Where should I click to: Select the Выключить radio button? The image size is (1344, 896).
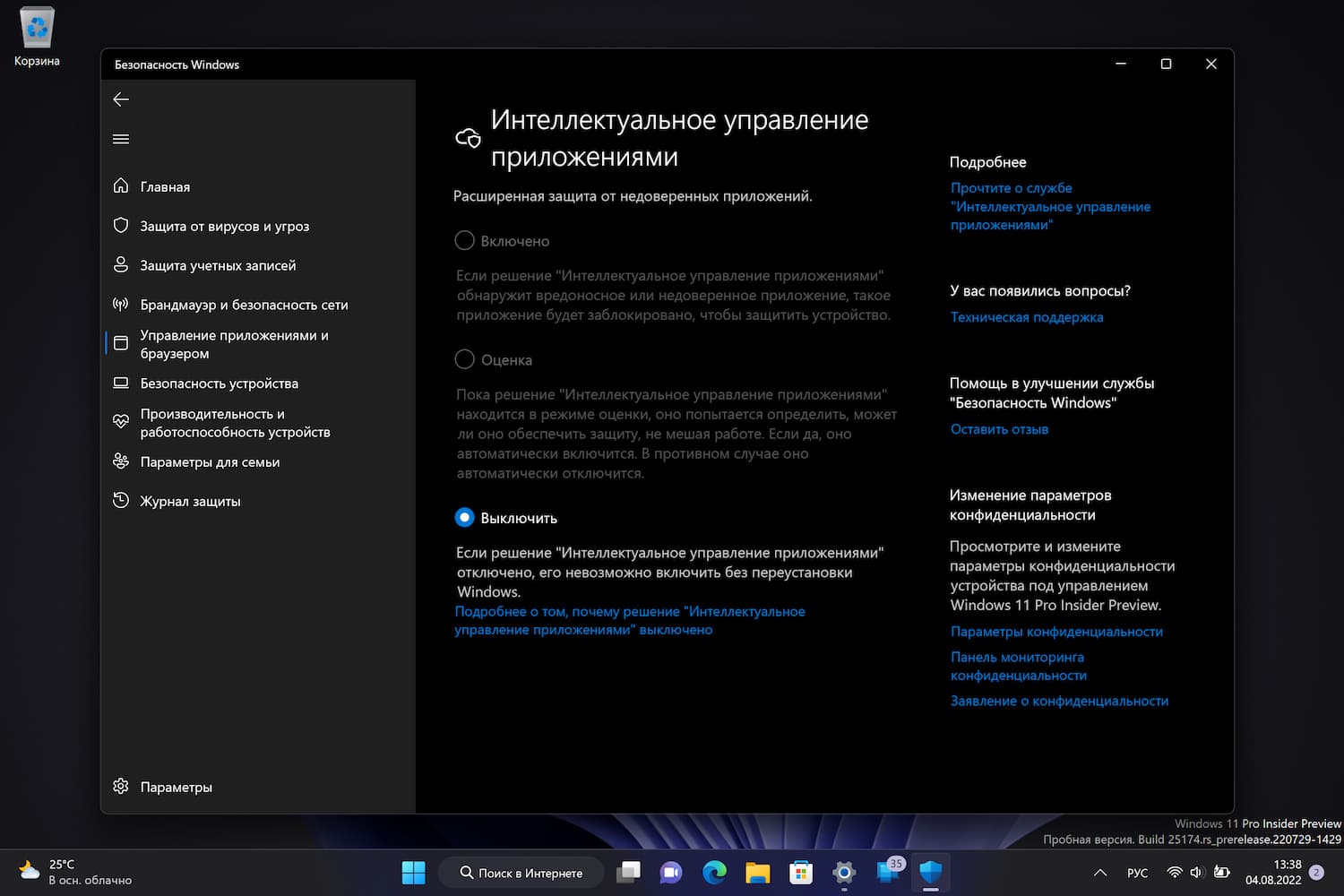tap(464, 517)
